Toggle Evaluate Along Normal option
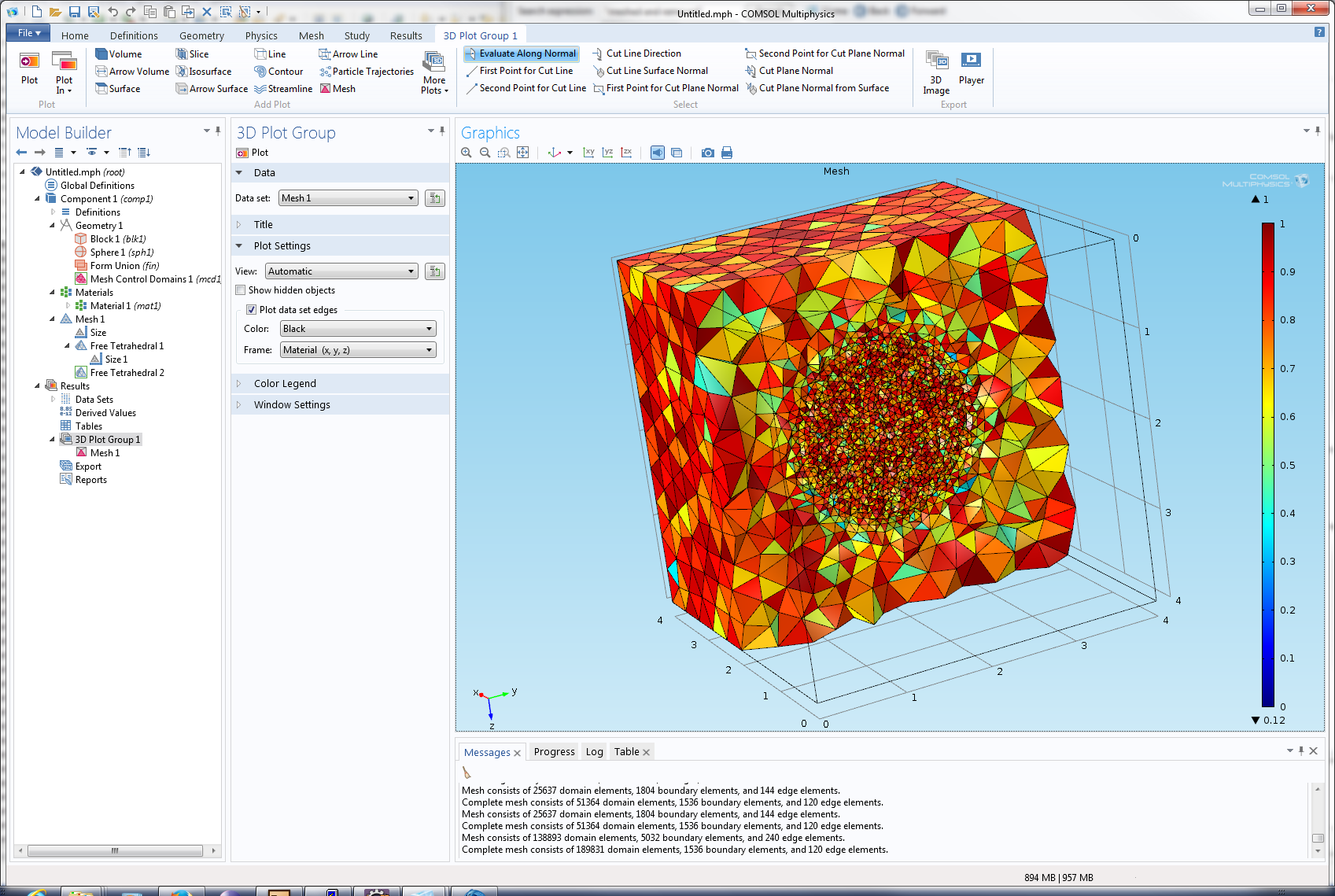 pyautogui.click(x=521, y=53)
